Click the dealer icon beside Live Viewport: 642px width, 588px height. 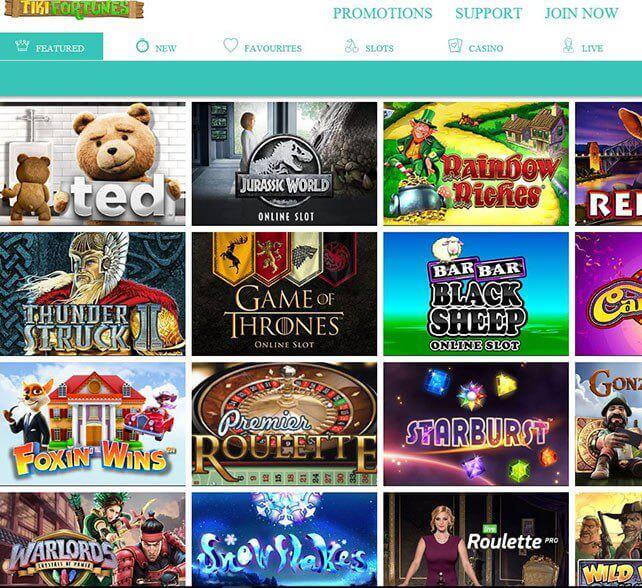pos(568,45)
